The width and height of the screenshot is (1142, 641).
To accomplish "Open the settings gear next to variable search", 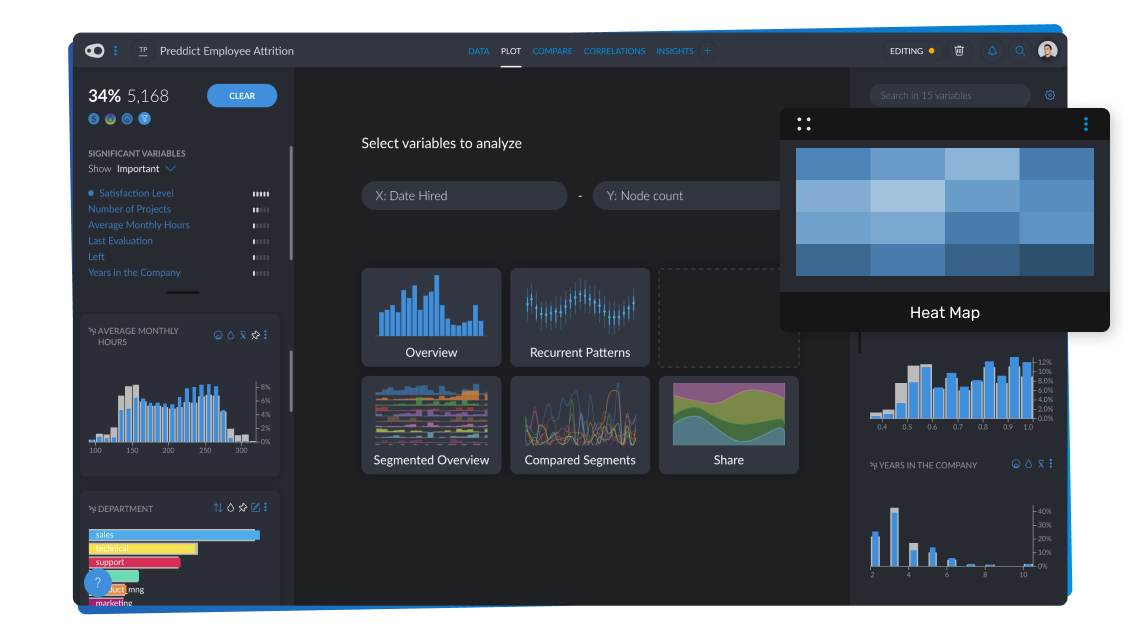I will (x=1049, y=94).
